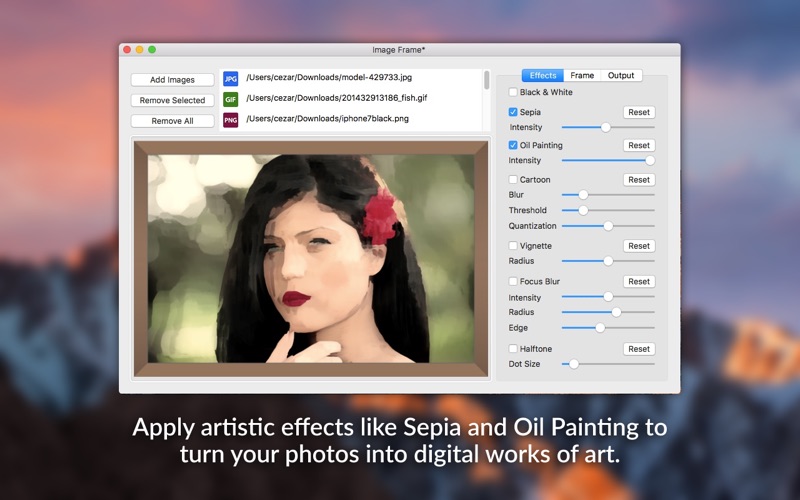
Task: Enable the Vignette effect checkbox
Action: [x=514, y=246]
